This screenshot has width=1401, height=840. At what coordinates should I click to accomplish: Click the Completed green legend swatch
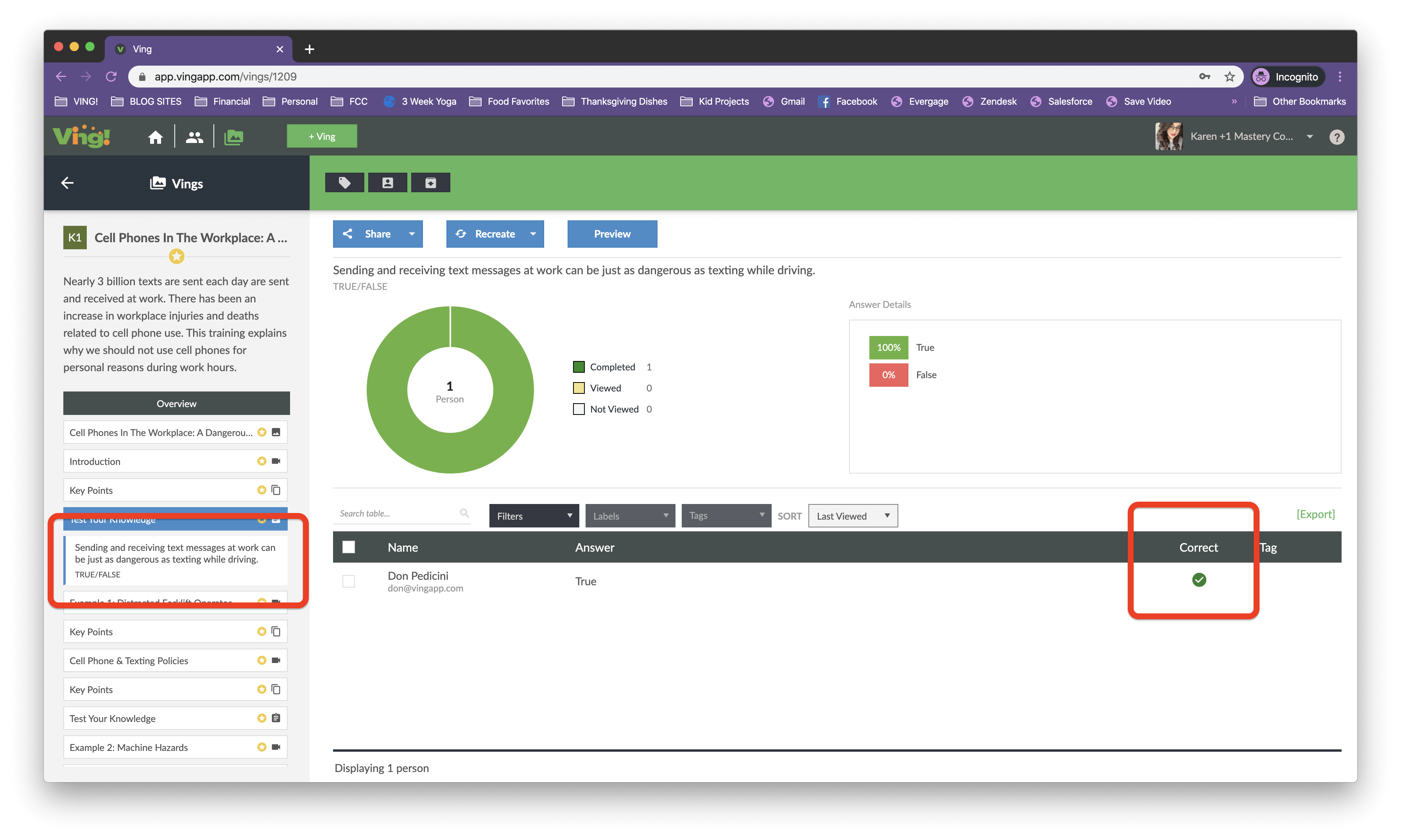coord(579,367)
